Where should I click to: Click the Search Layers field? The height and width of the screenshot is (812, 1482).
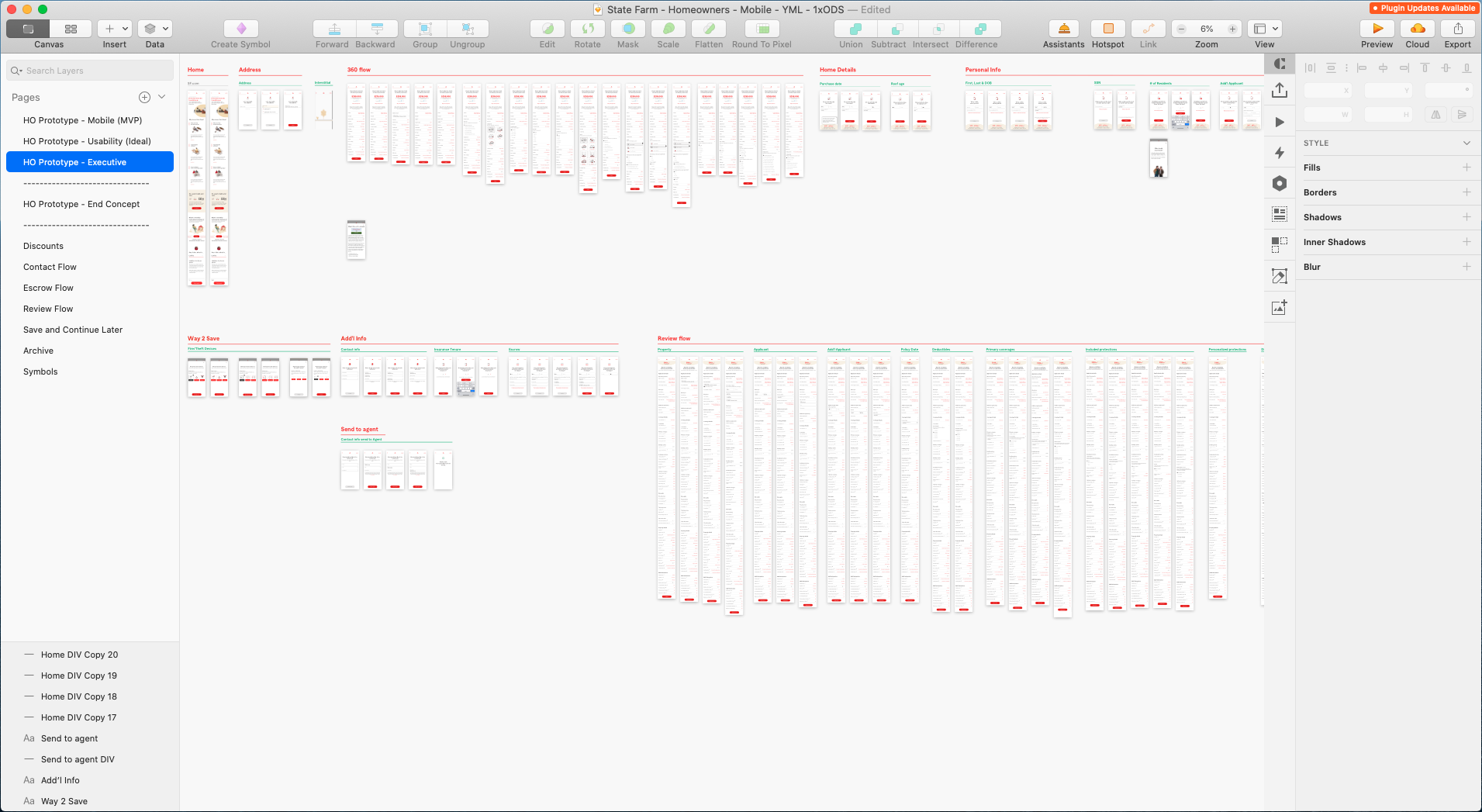89,70
